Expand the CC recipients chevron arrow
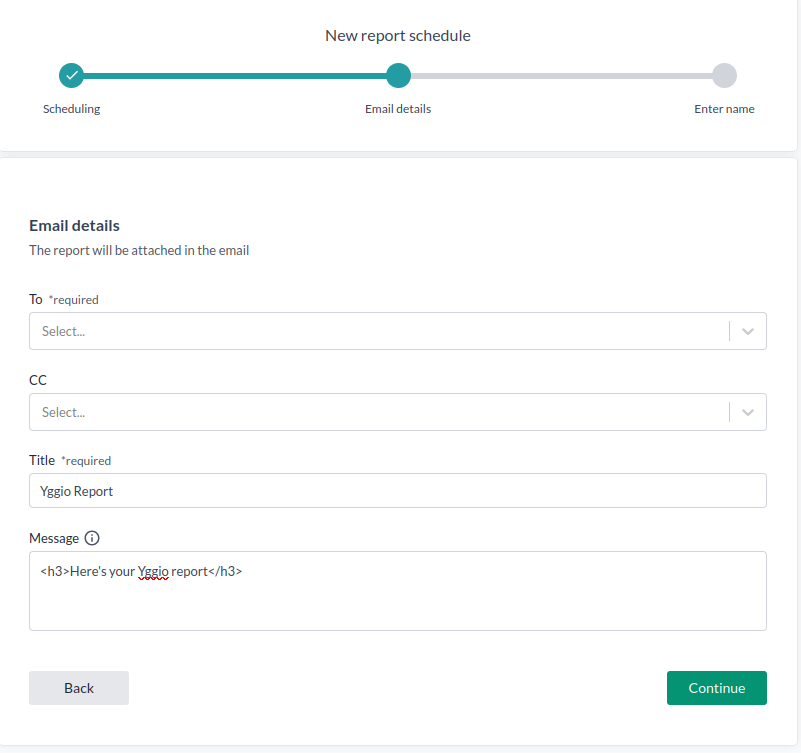 (748, 412)
